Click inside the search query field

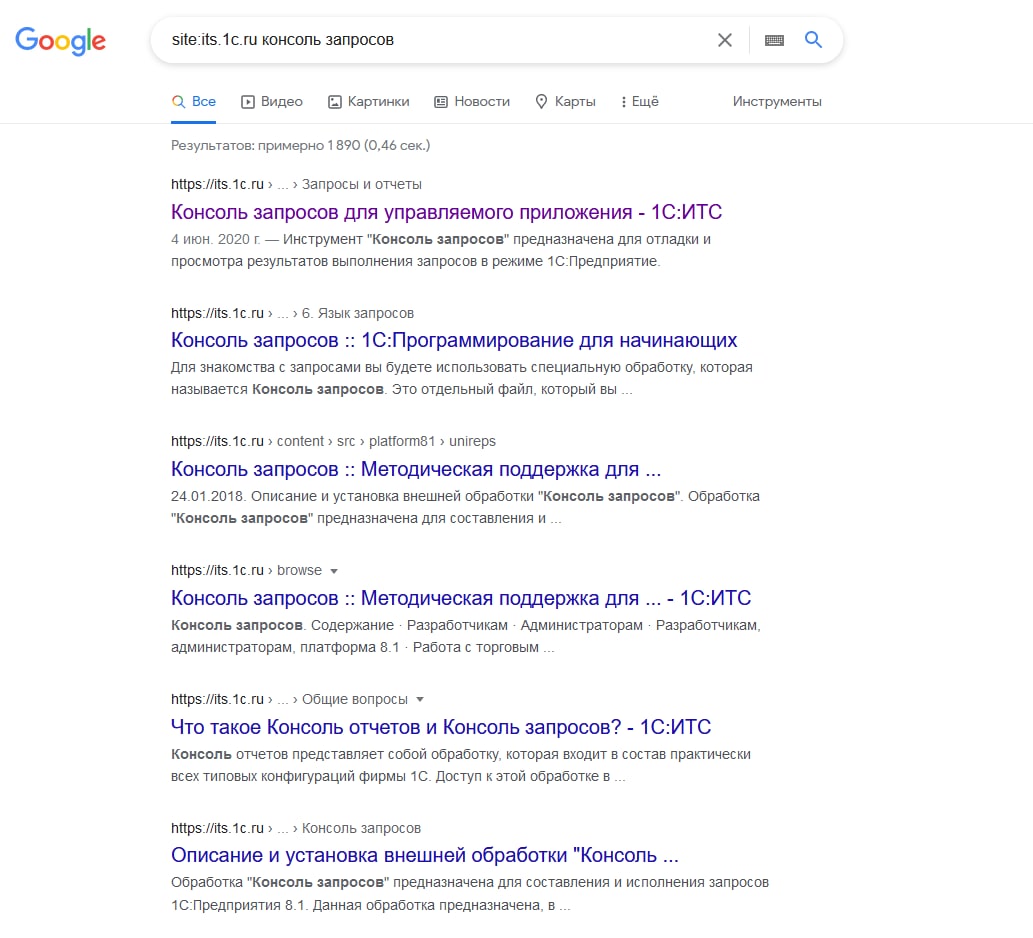click(435, 40)
